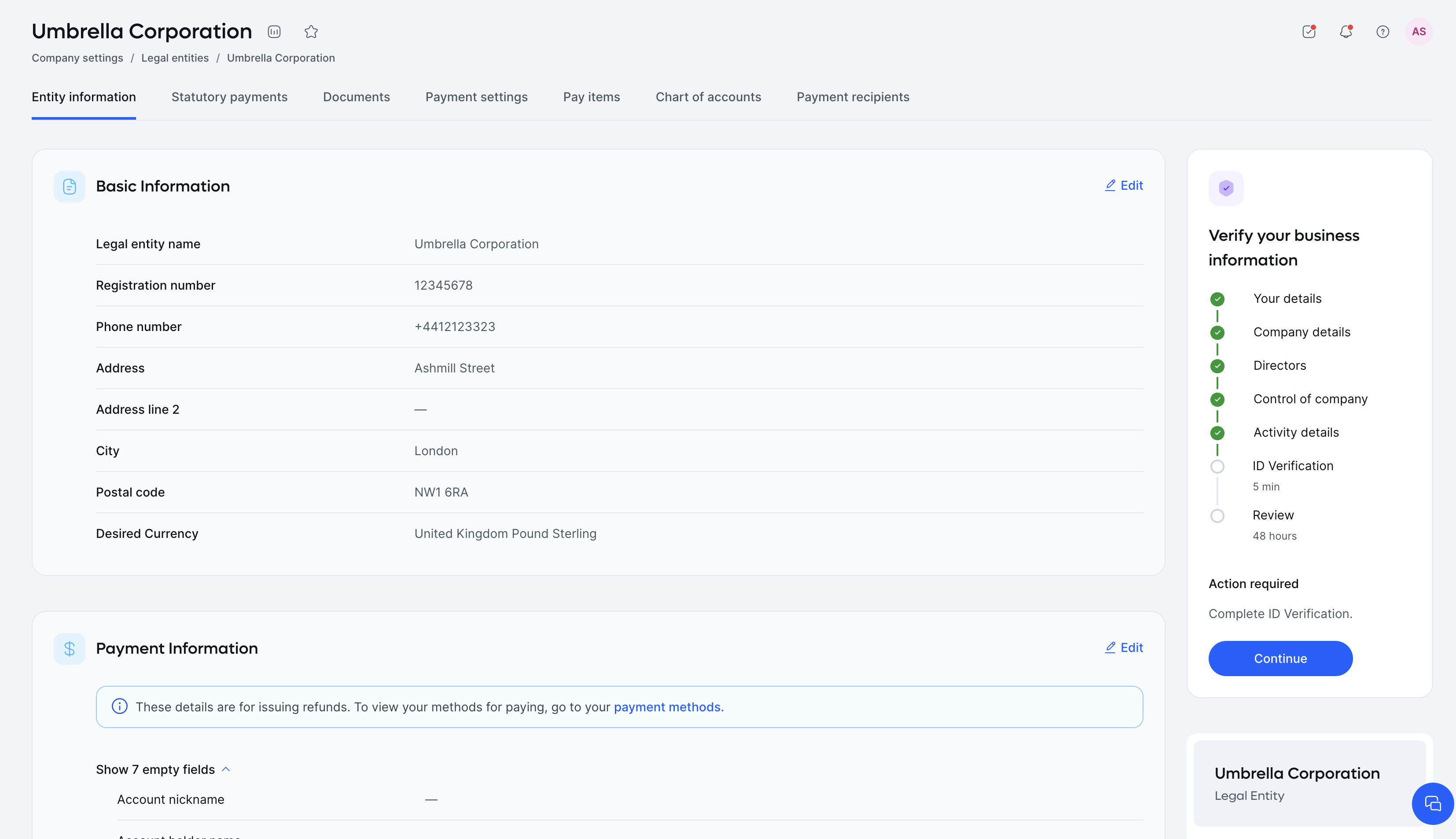Click the Company details green checkmark
The height and width of the screenshot is (839, 1456).
1217,332
